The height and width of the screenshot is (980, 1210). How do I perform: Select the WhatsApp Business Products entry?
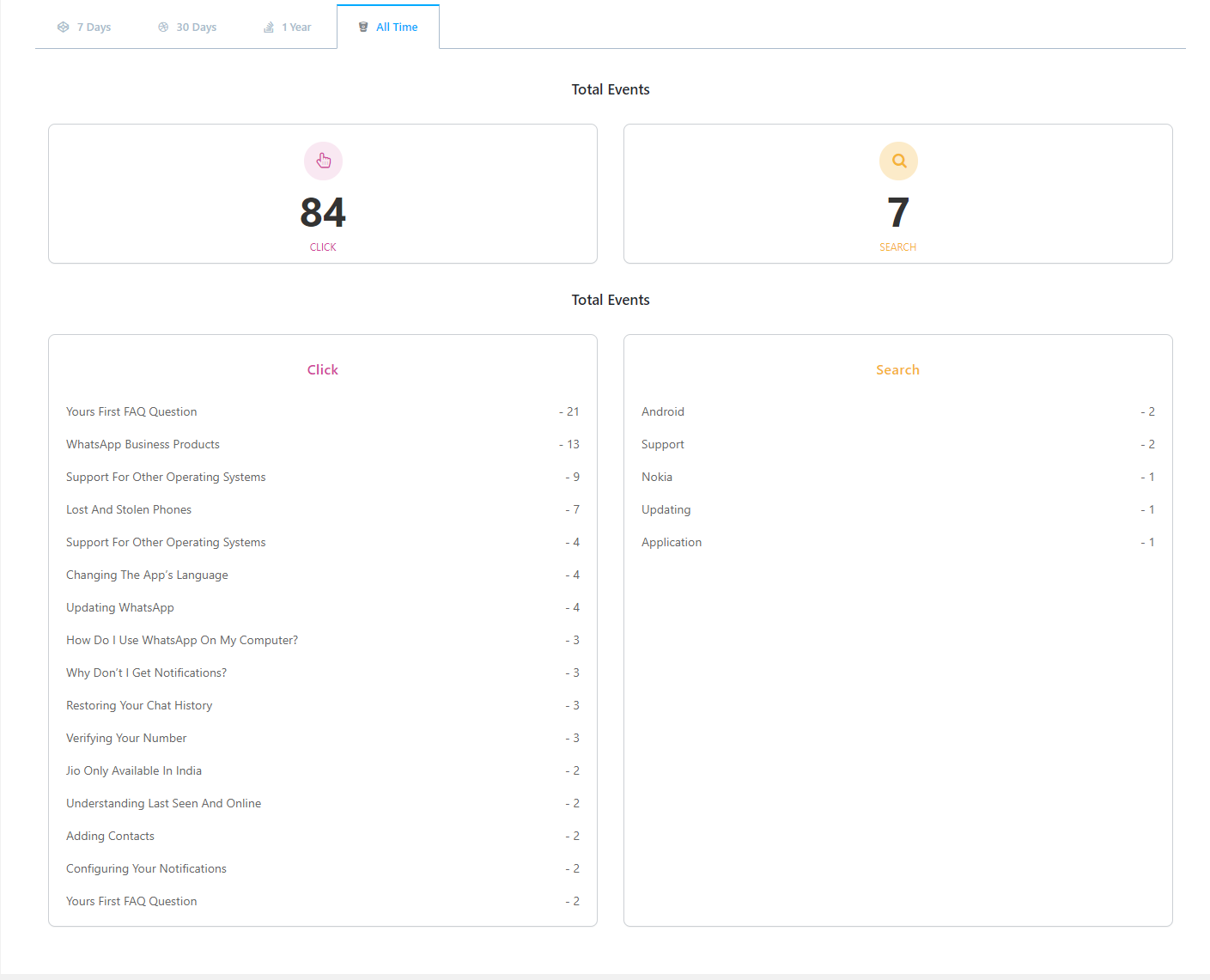[x=143, y=445]
